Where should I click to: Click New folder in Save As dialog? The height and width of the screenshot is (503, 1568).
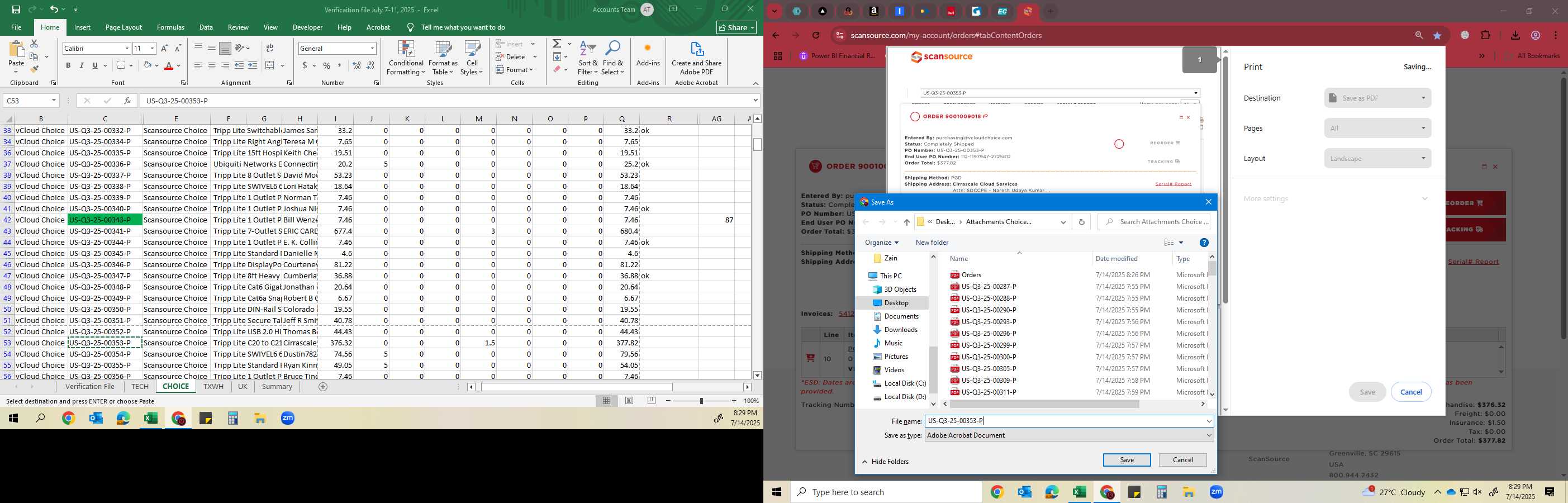[932, 243]
